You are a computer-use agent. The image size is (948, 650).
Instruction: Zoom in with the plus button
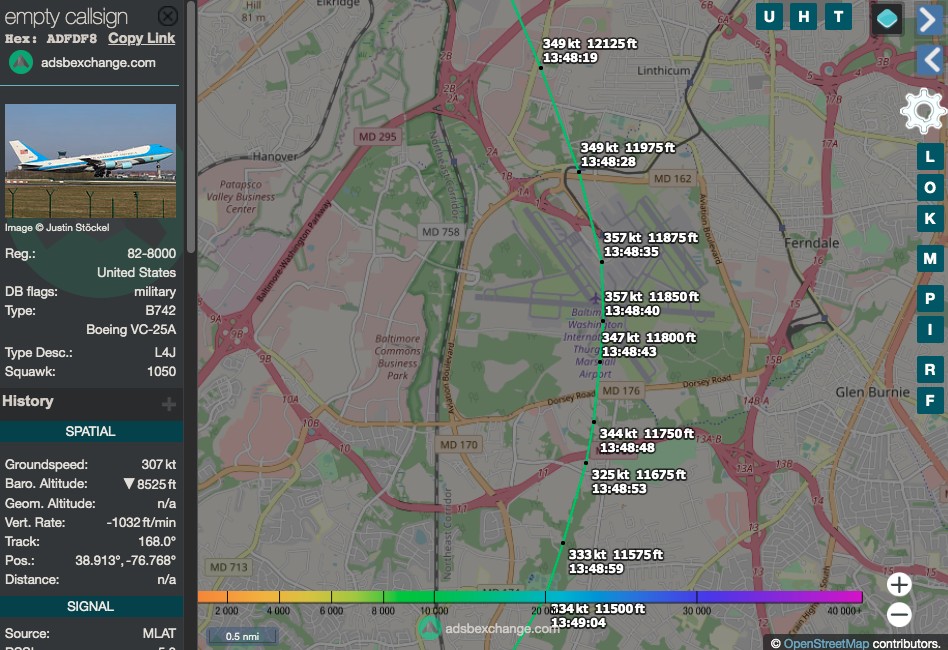click(899, 585)
